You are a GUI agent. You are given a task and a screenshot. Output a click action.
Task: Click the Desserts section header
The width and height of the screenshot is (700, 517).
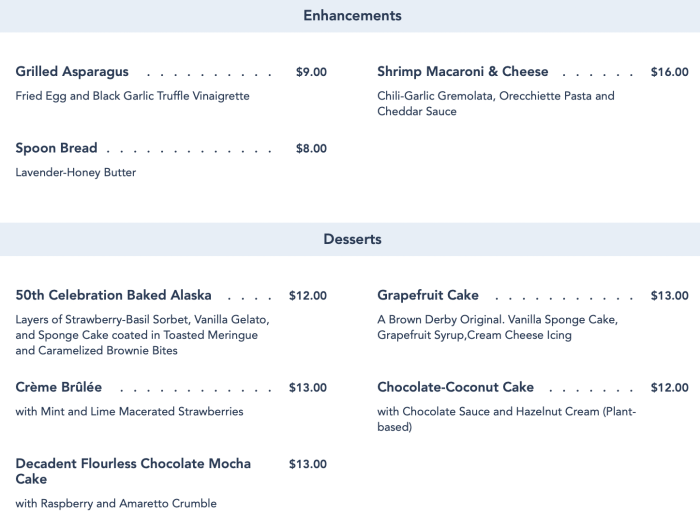[x=352, y=240]
